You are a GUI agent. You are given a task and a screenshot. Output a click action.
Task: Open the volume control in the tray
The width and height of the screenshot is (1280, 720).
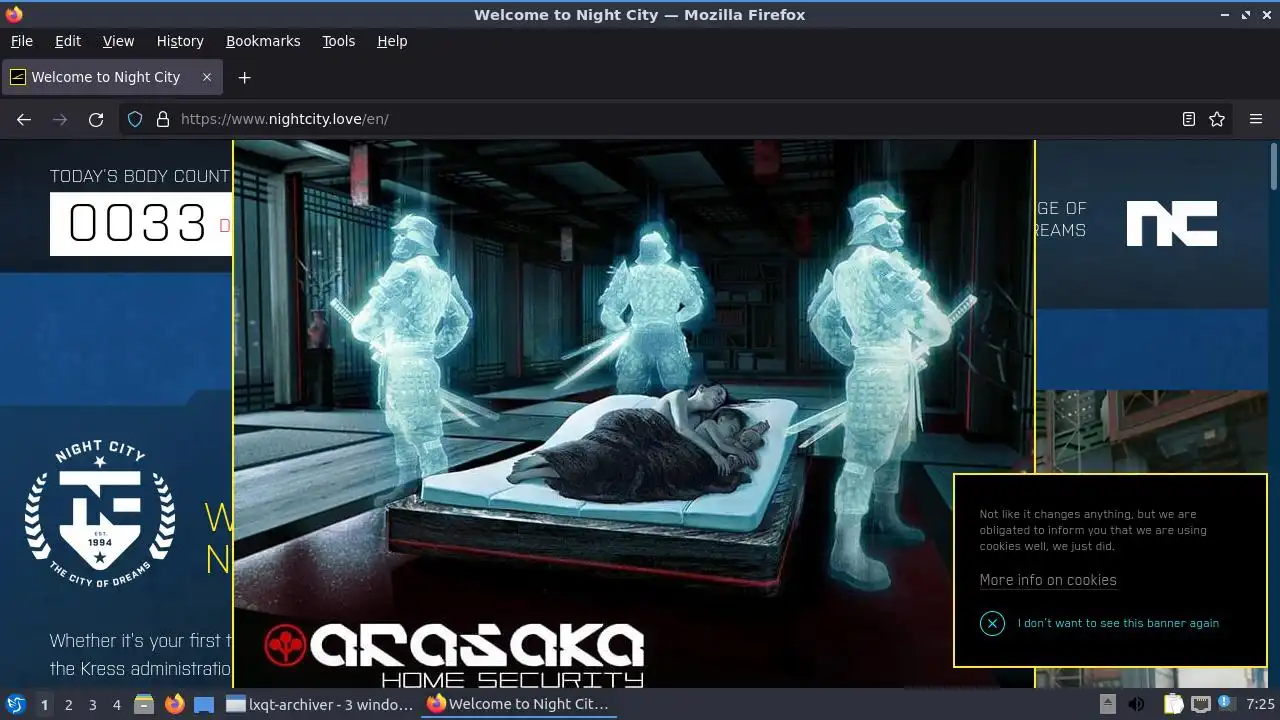coord(1136,704)
